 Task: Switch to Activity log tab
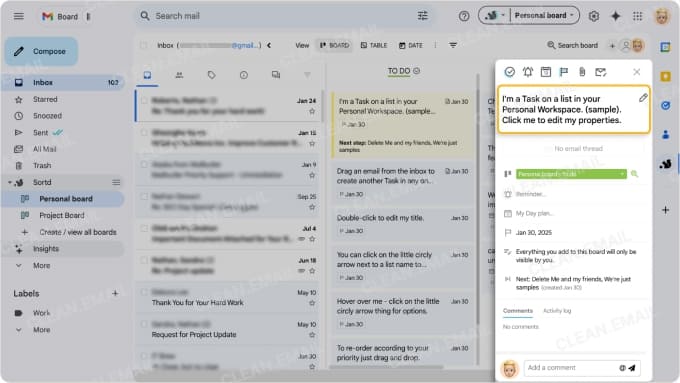click(x=557, y=311)
